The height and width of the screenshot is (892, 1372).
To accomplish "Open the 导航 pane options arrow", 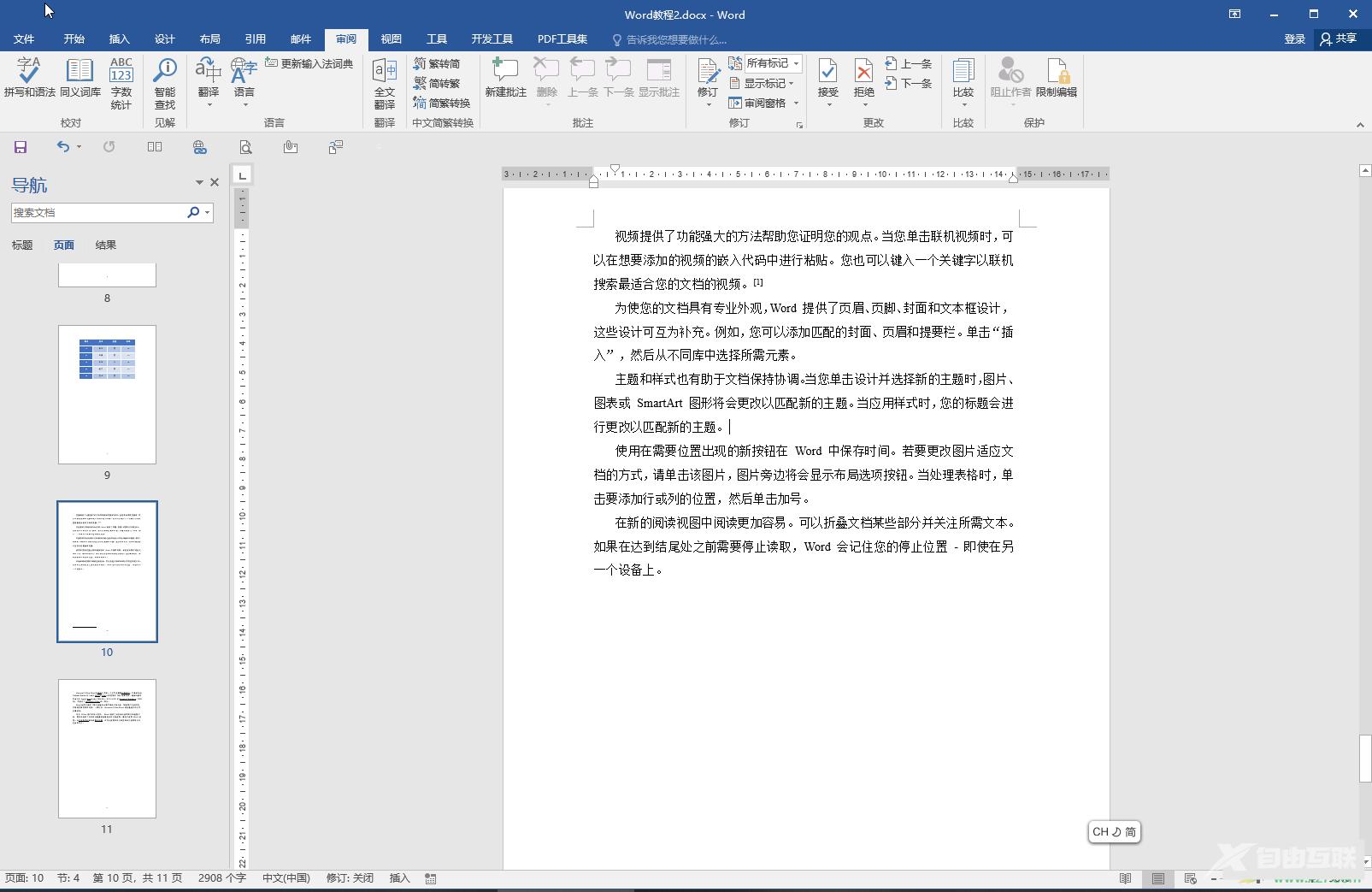I will (199, 182).
